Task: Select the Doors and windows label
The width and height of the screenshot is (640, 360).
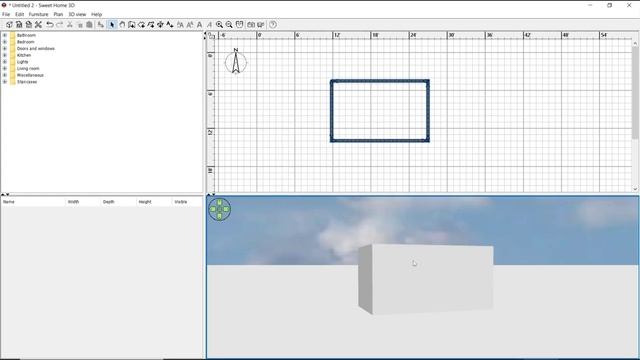Action: click(x=36, y=49)
